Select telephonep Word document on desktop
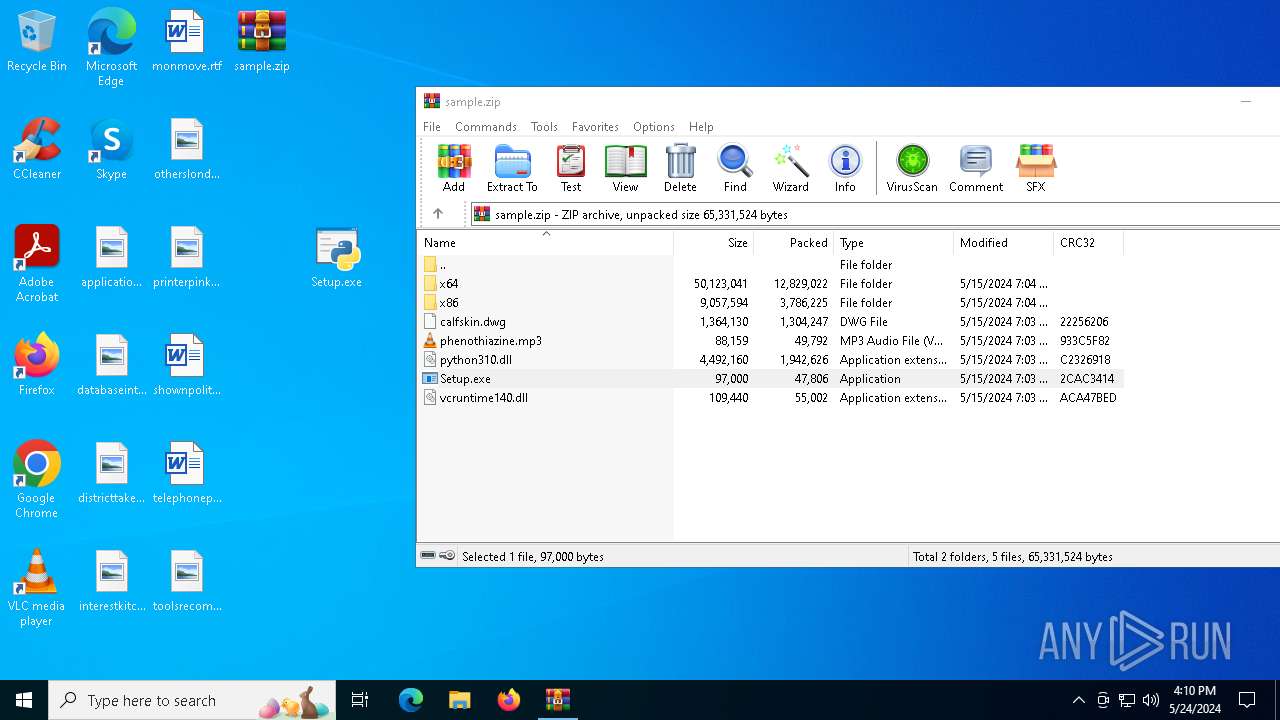This screenshot has height=720, width=1280. coord(187,473)
